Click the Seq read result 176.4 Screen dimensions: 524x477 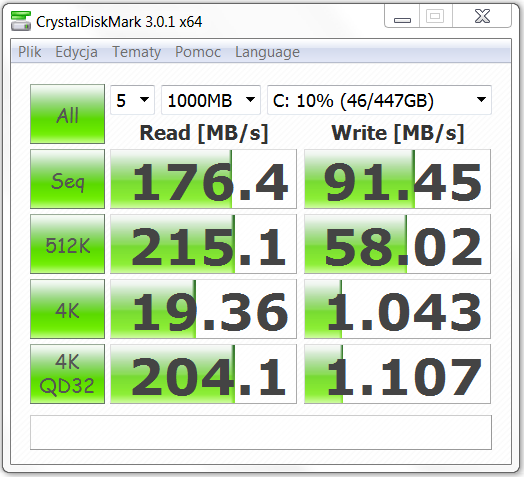coord(203,179)
